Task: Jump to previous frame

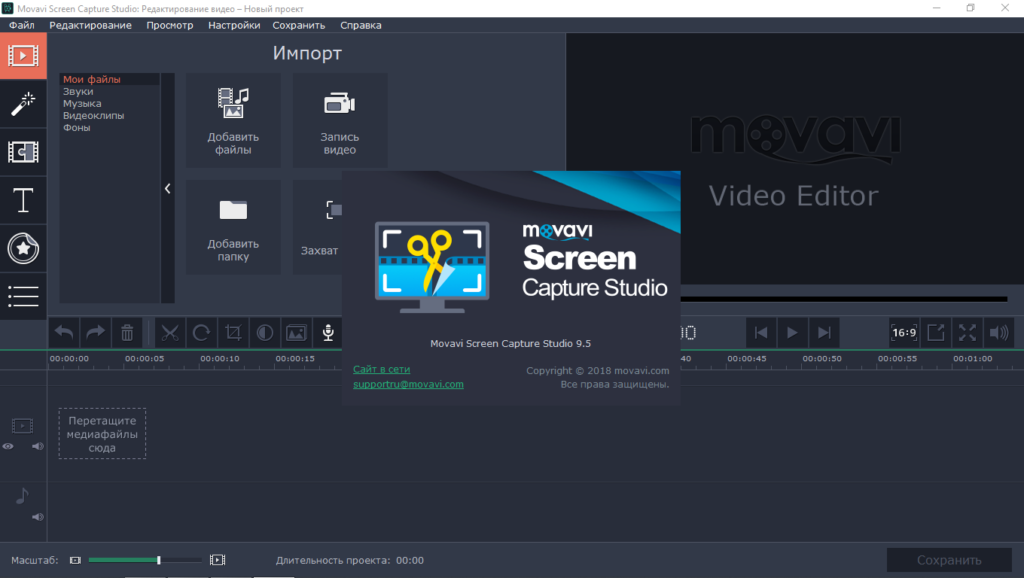Action: coord(761,332)
